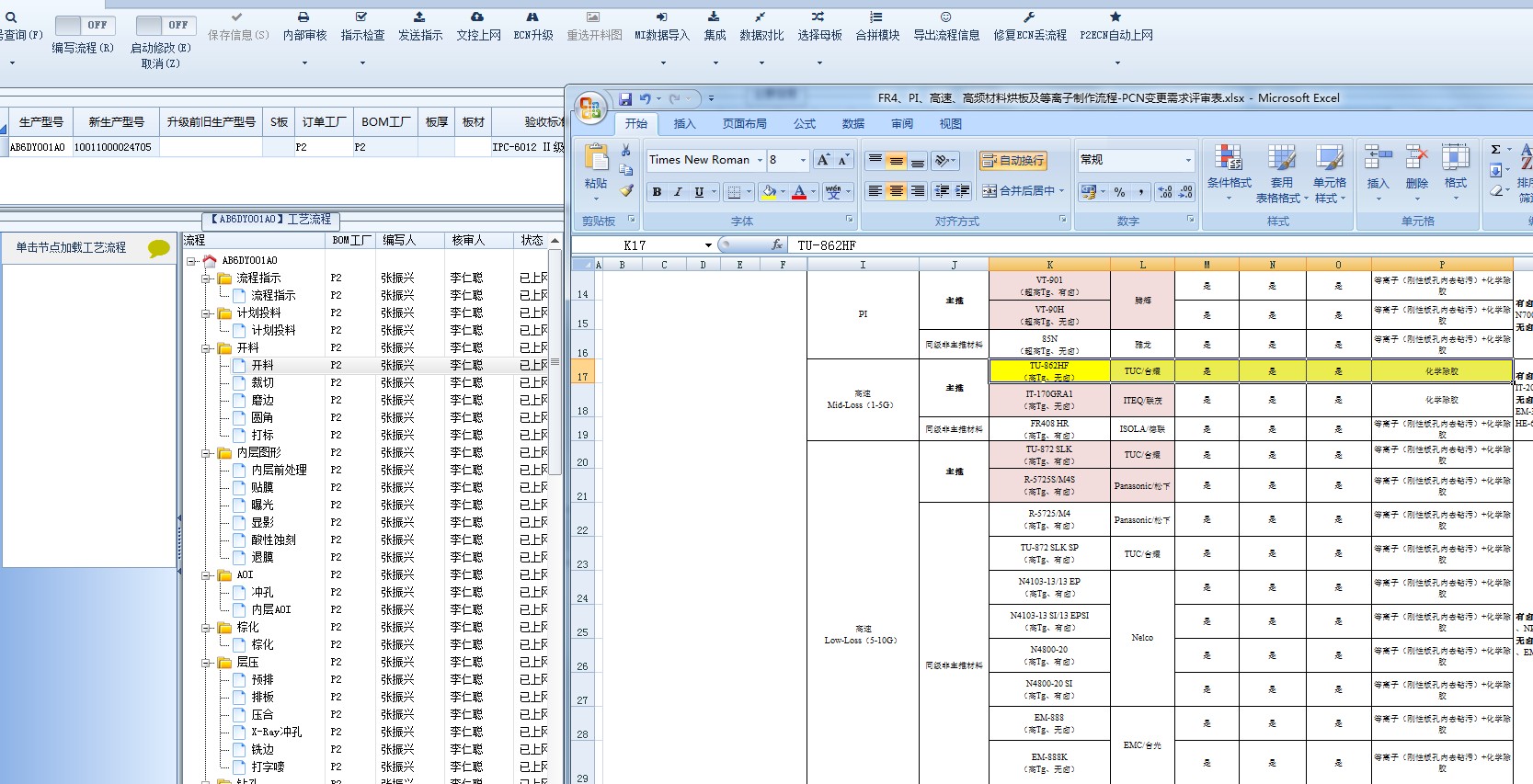Decrease font size with the small A icon
The image size is (1533, 784).
[842, 160]
